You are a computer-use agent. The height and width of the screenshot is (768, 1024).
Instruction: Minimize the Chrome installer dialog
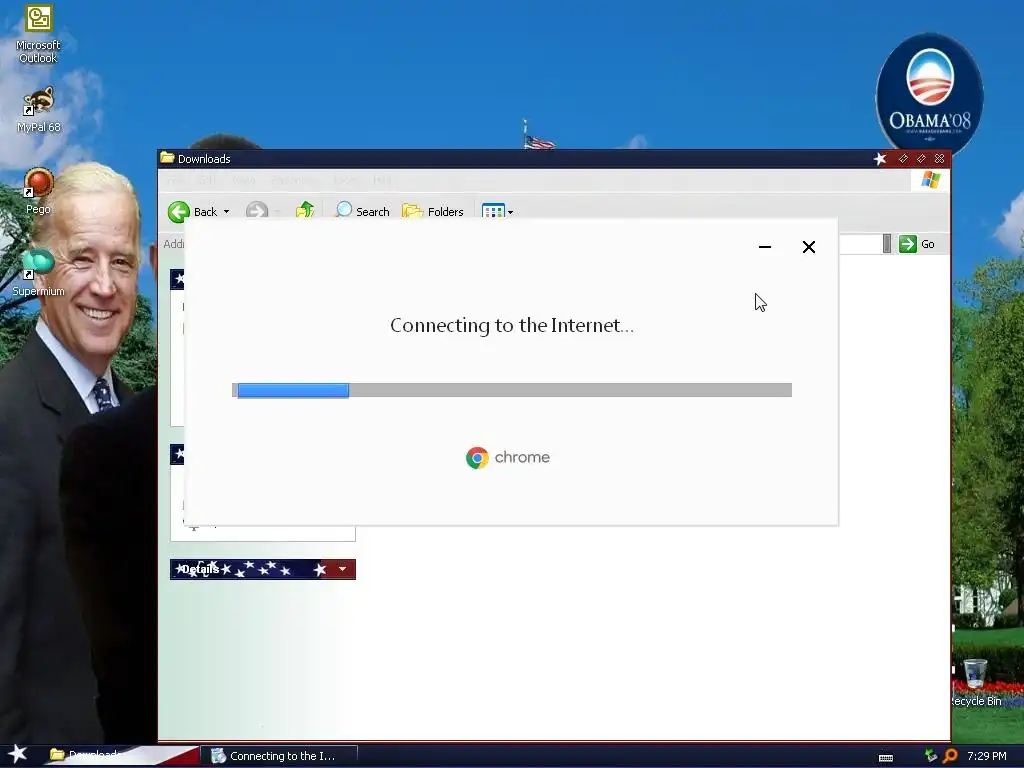pos(765,247)
